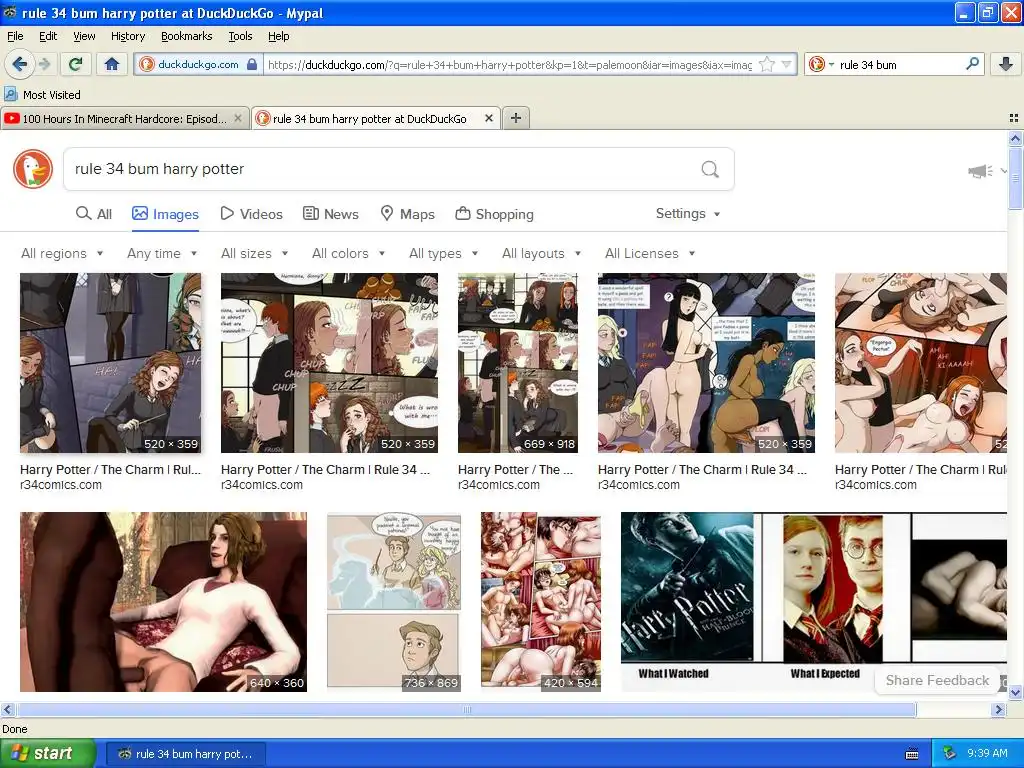
Task: Click the Windows start button
Action: click(x=47, y=754)
